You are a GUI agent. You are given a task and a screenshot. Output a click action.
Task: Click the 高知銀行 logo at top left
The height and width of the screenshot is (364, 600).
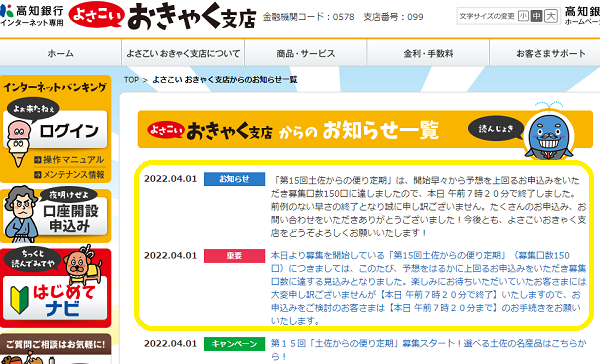[x=32, y=16]
